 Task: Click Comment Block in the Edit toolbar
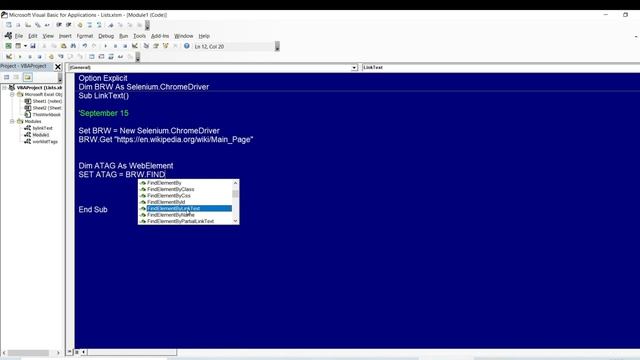point(89,25)
